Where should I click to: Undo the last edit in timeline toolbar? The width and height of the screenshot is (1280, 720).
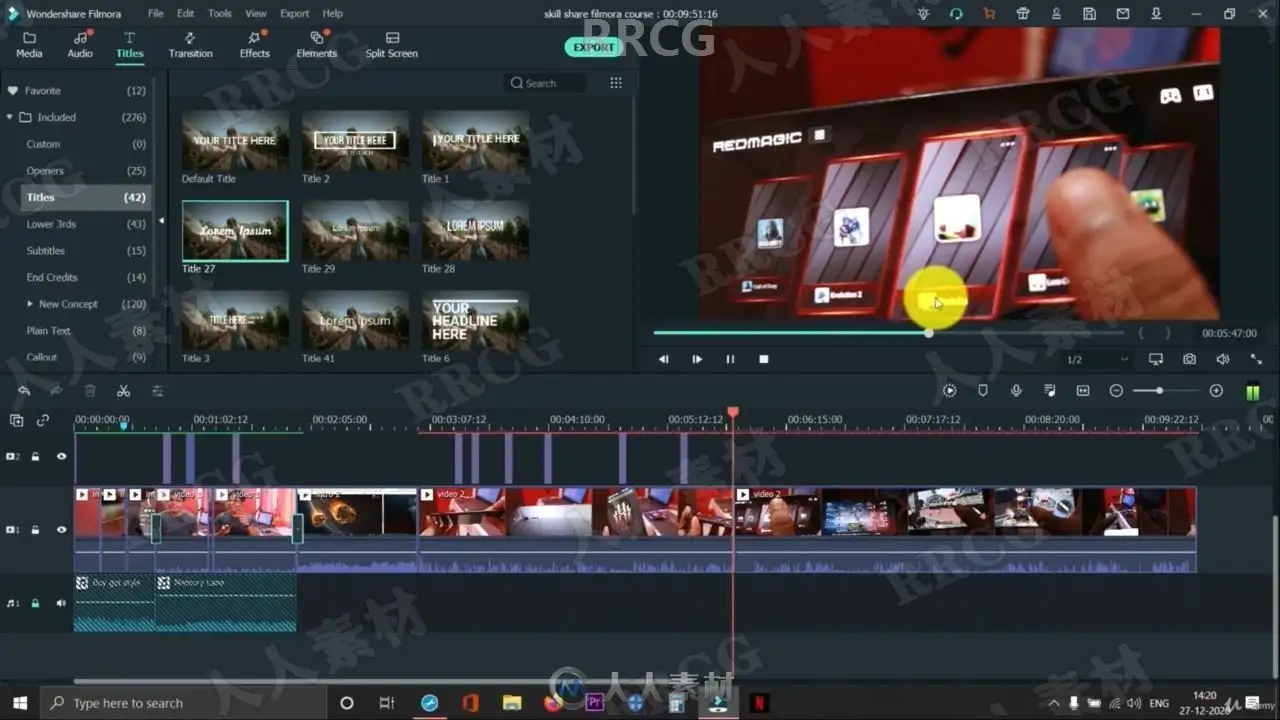[x=24, y=391]
